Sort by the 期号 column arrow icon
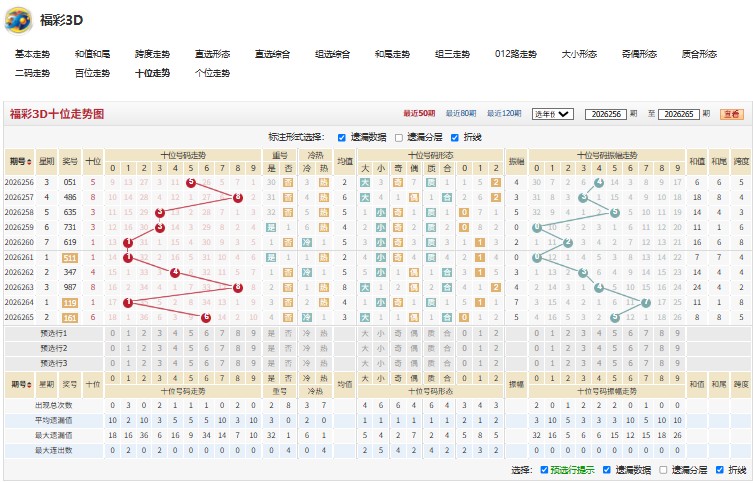 point(29,162)
